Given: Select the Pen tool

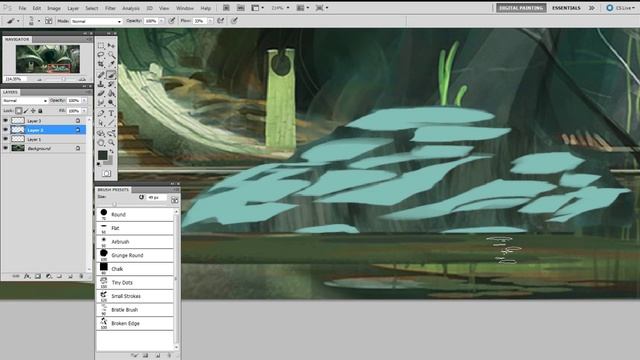Looking at the screenshot, I should (x=101, y=113).
